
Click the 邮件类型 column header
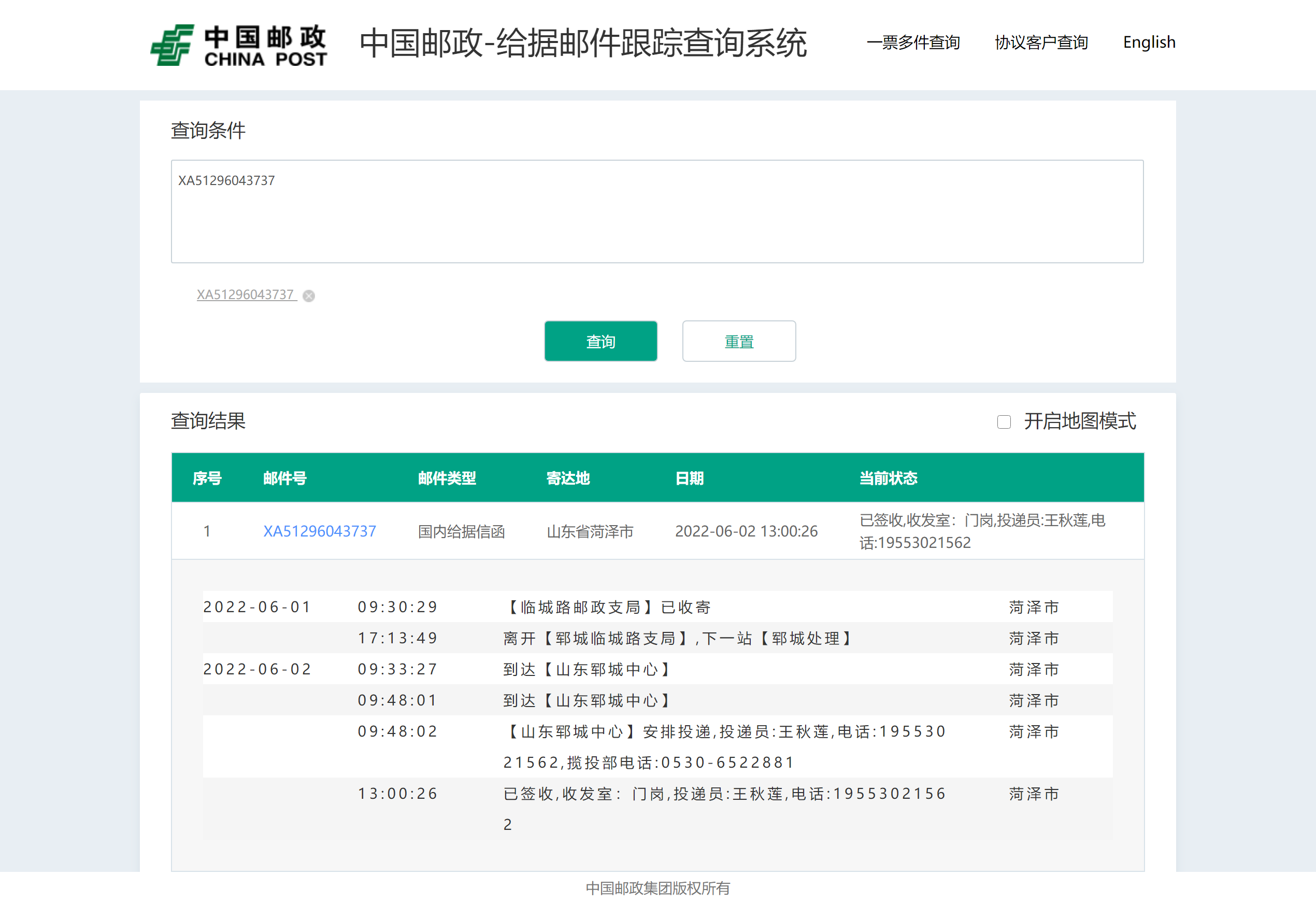pos(447,478)
